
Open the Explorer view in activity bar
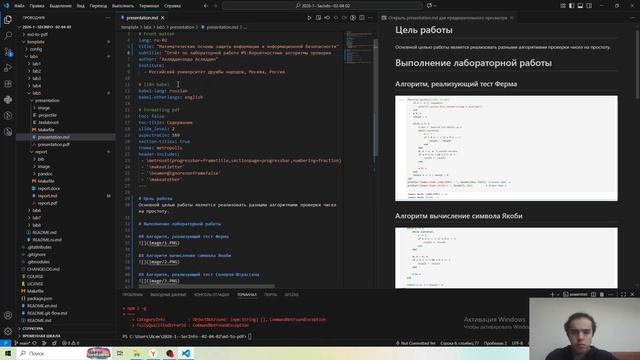8,20
